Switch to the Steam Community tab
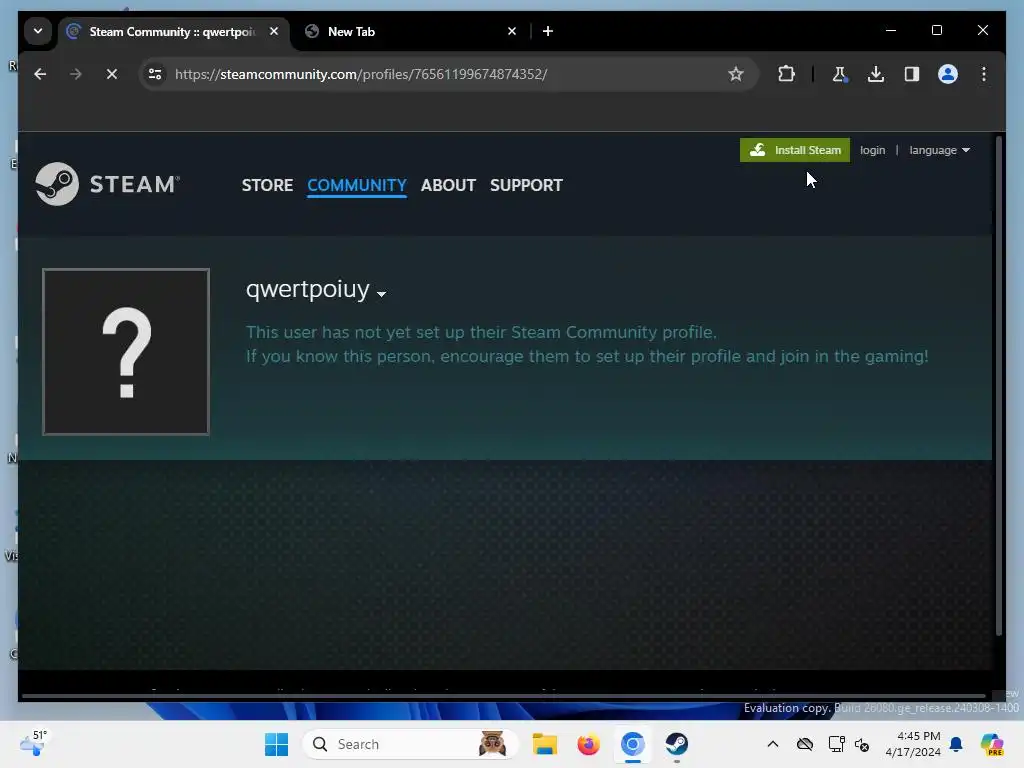 tap(173, 32)
